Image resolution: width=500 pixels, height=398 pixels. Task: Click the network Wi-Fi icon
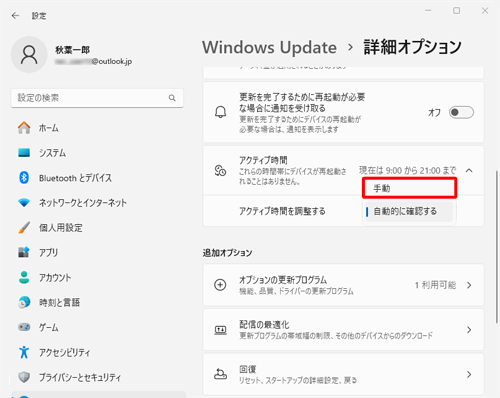(x=24, y=202)
